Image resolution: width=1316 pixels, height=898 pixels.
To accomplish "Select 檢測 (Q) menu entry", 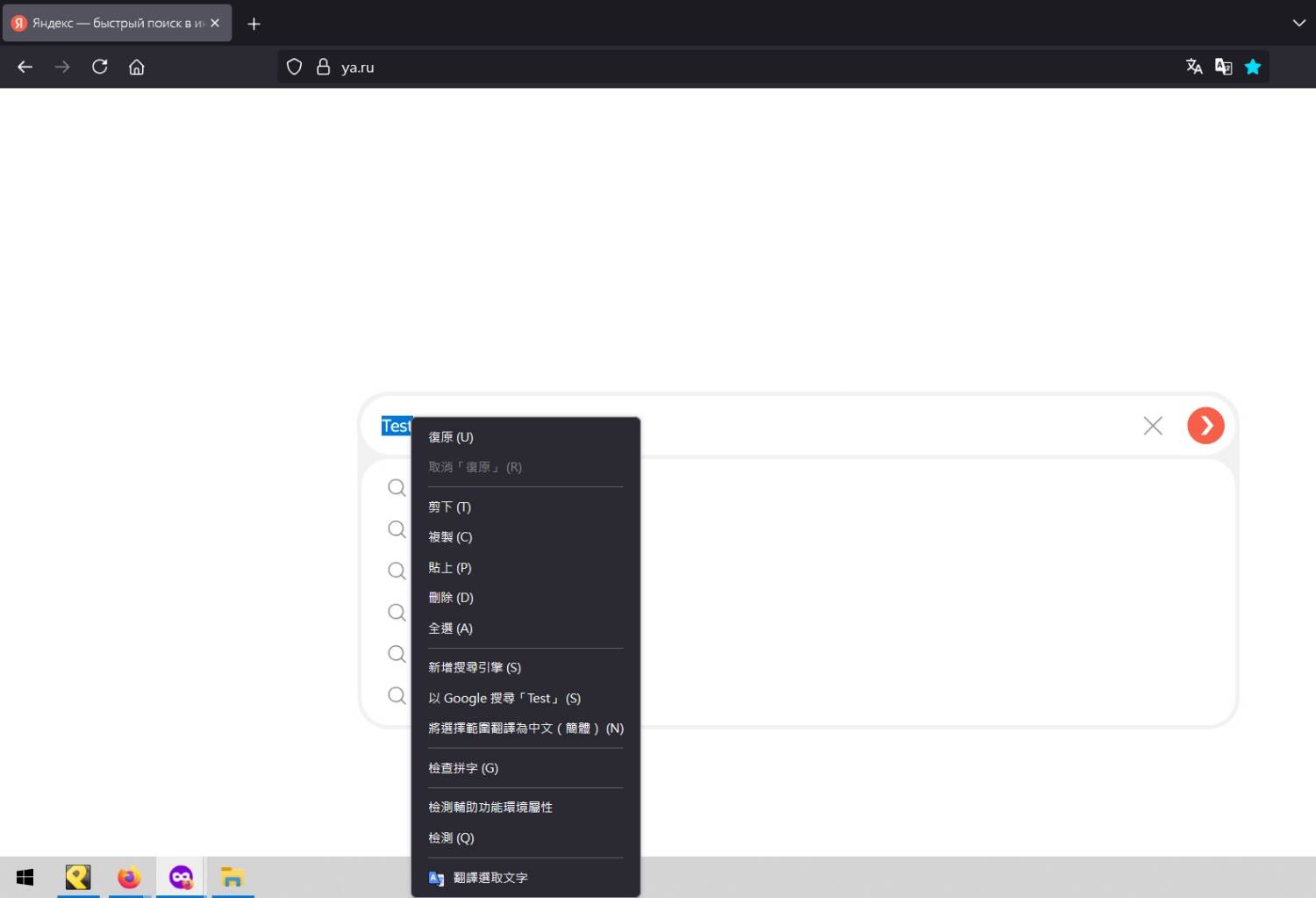I will tap(526, 838).
